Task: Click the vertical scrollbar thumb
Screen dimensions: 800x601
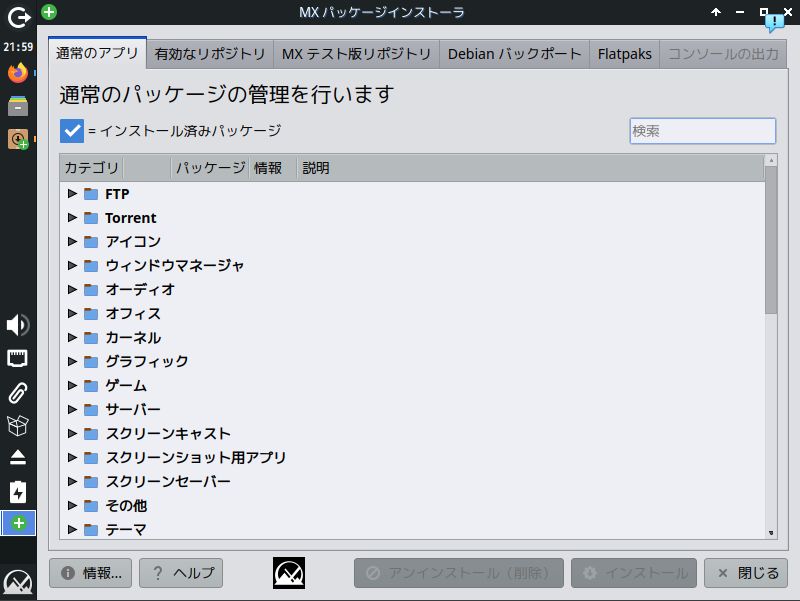Action: (x=771, y=240)
